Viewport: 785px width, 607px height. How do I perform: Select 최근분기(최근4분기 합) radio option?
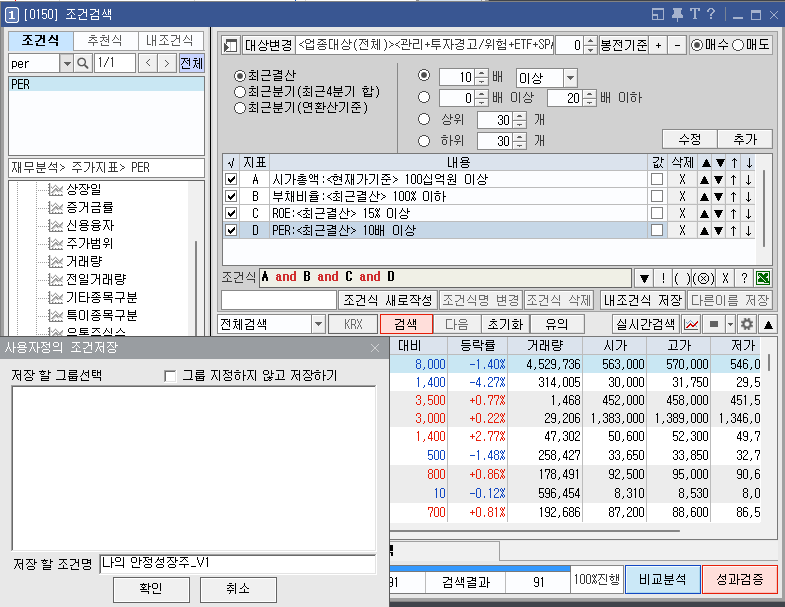click(240, 92)
